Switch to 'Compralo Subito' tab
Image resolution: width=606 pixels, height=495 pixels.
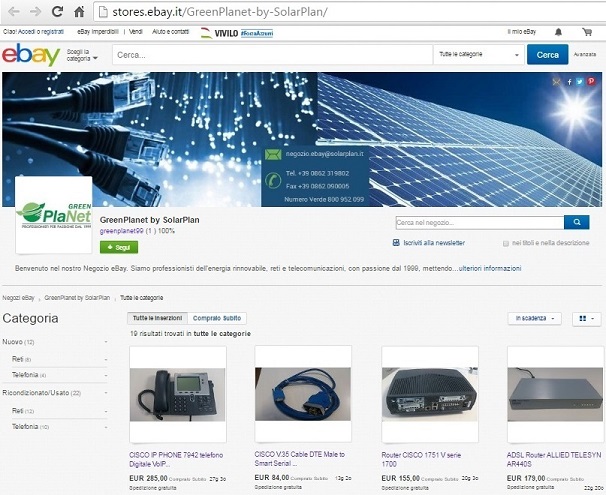[217, 318]
